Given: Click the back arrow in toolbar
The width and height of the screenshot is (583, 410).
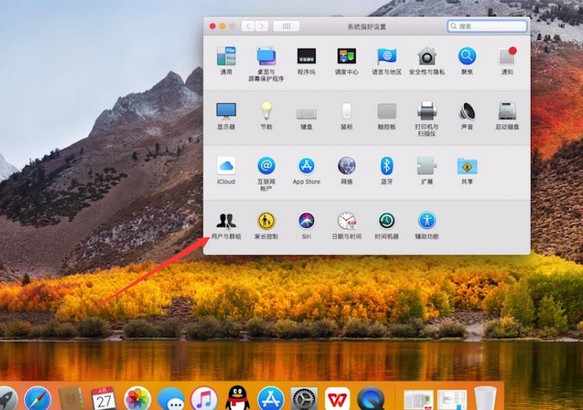Looking at the screenshot, I should click(x=248, y=26).
